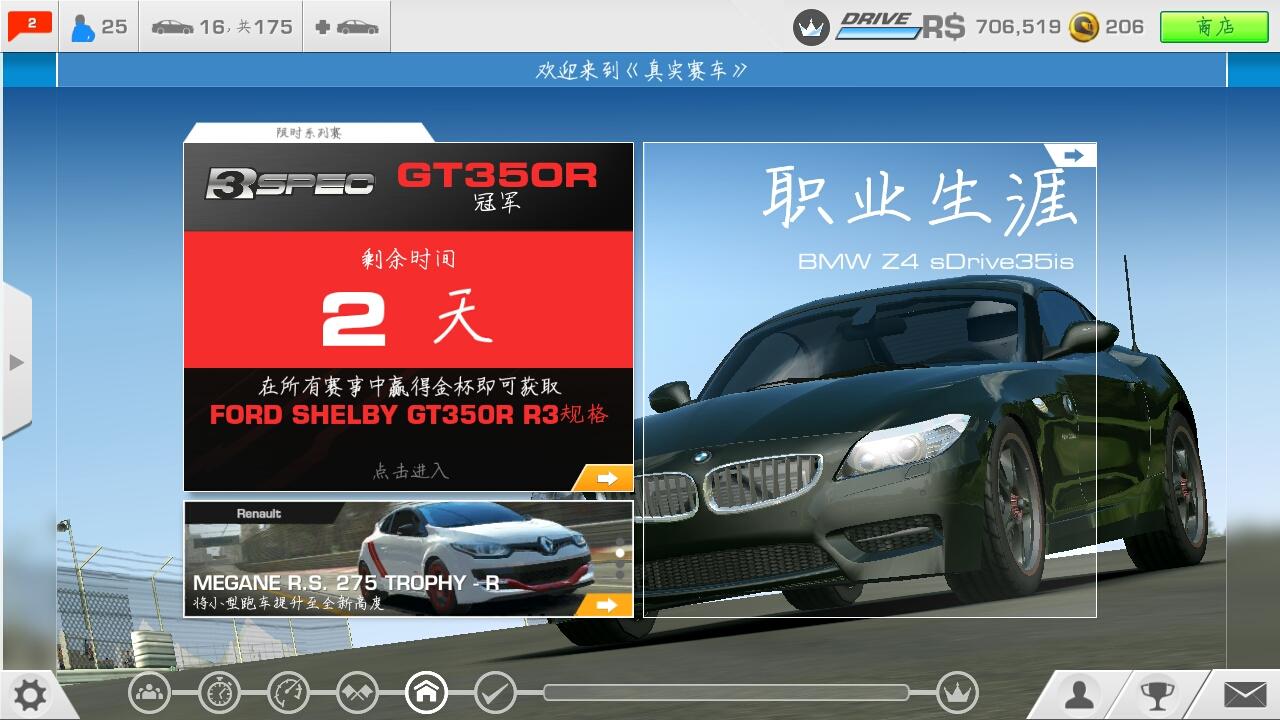Open the crown icon at progress bar end
The image size is (1280, 720).
(957, 691)
